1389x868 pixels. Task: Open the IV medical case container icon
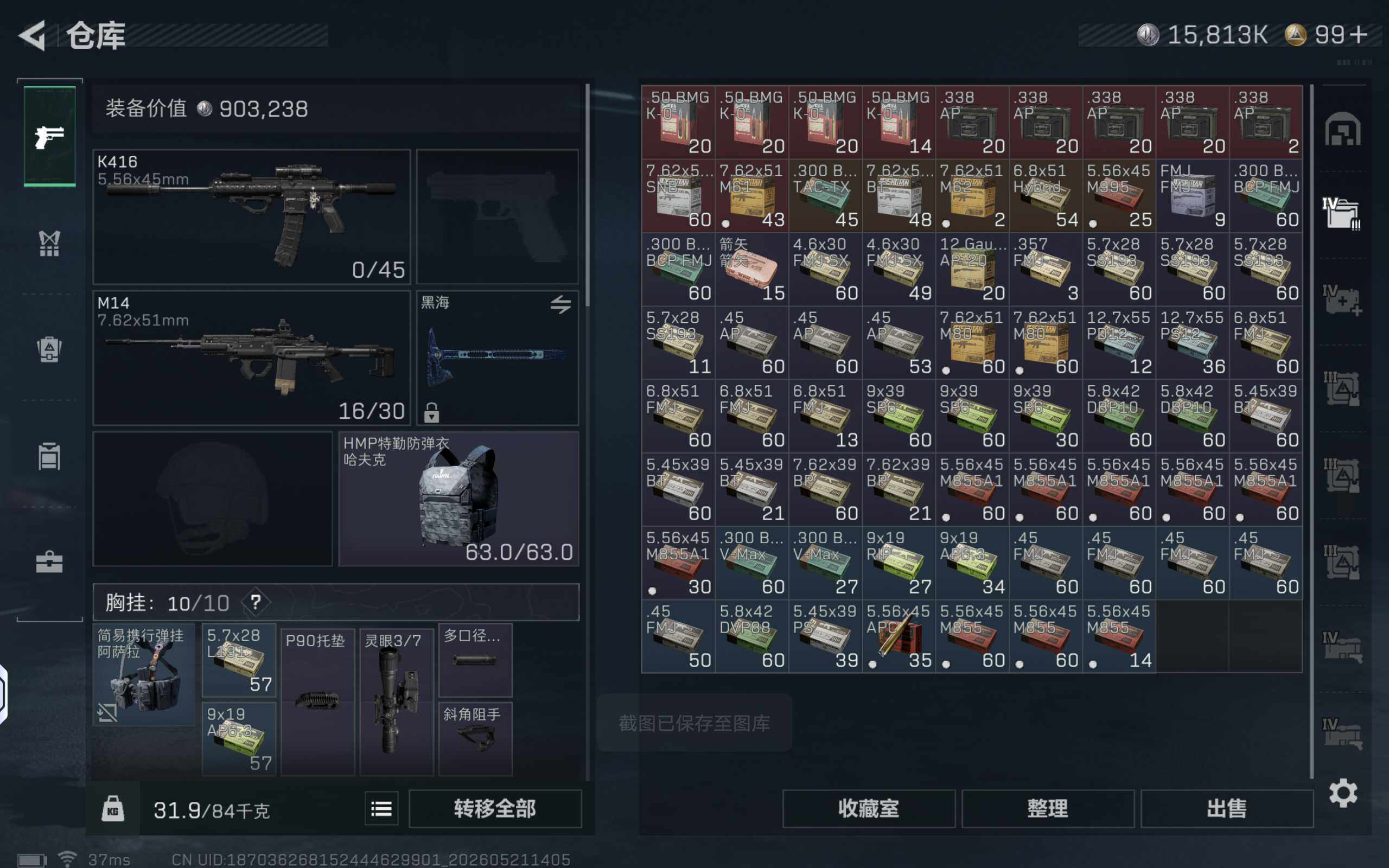click(x=1341, y=299)
